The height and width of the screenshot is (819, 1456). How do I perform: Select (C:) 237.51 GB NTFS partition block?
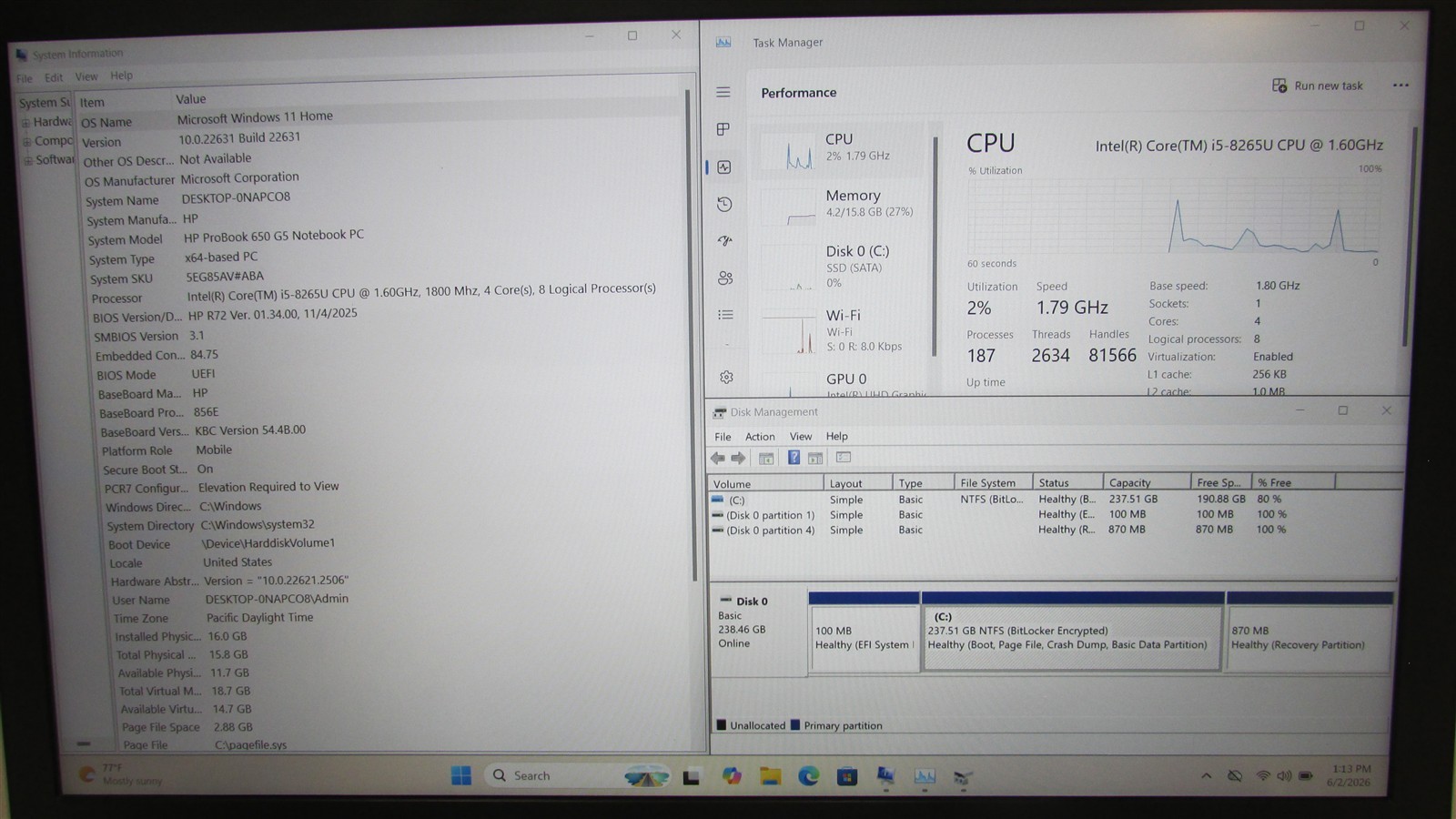1072,632
